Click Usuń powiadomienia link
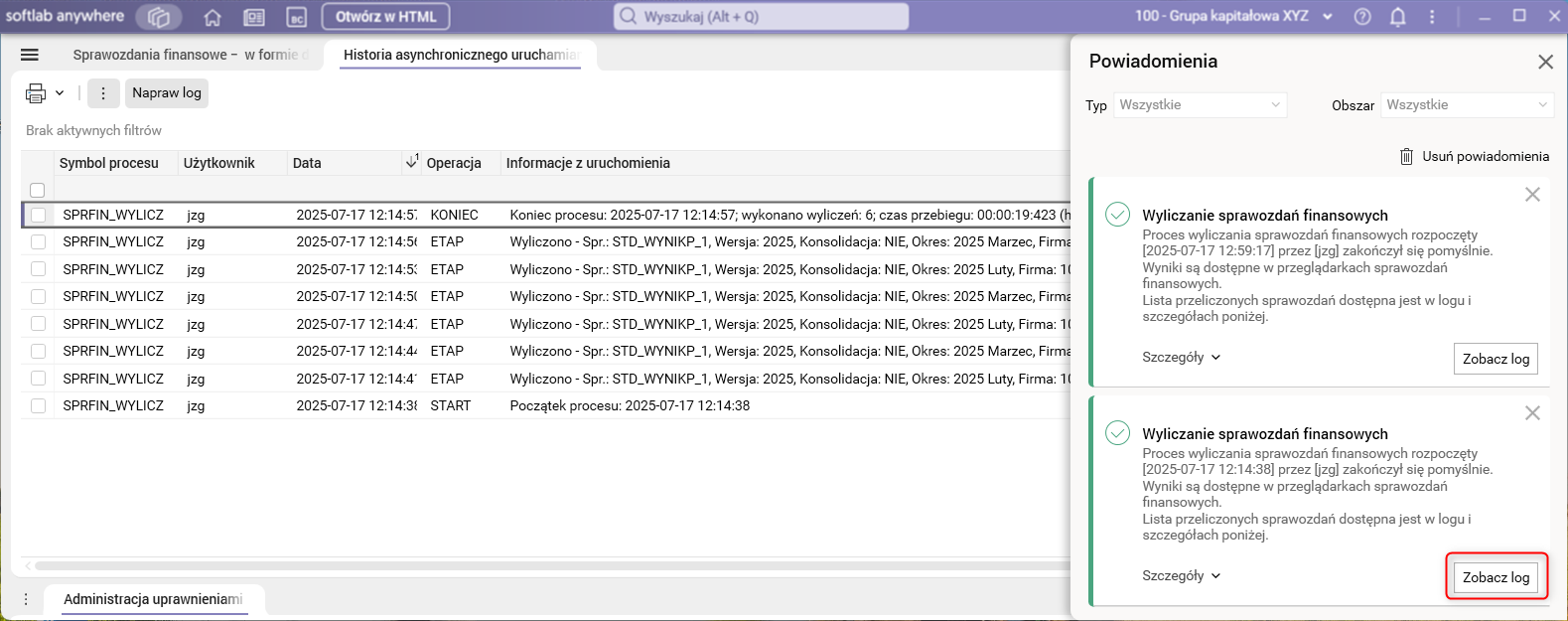Image resolution: width=1568 pixels, height=621 pixels. (1486, 156)
